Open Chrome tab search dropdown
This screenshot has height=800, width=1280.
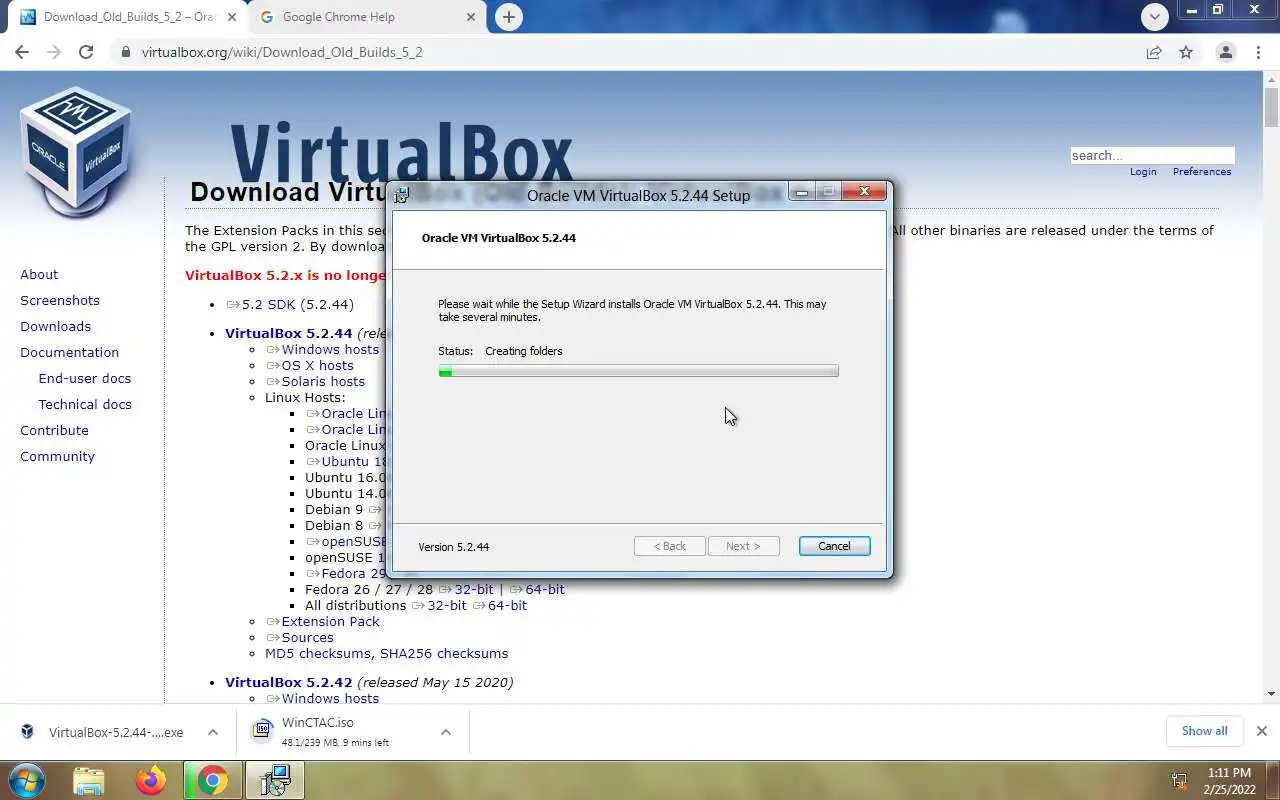1154,16
